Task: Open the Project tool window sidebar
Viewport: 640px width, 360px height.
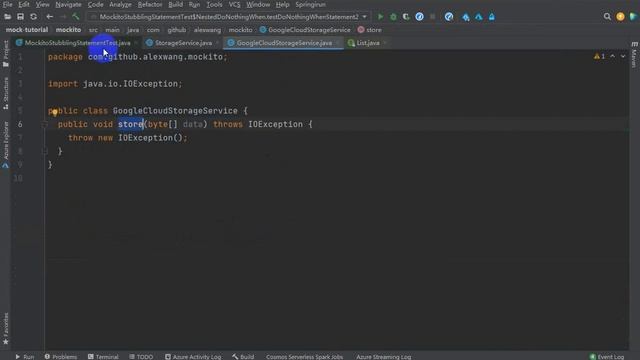Action: tap(6, 53)
